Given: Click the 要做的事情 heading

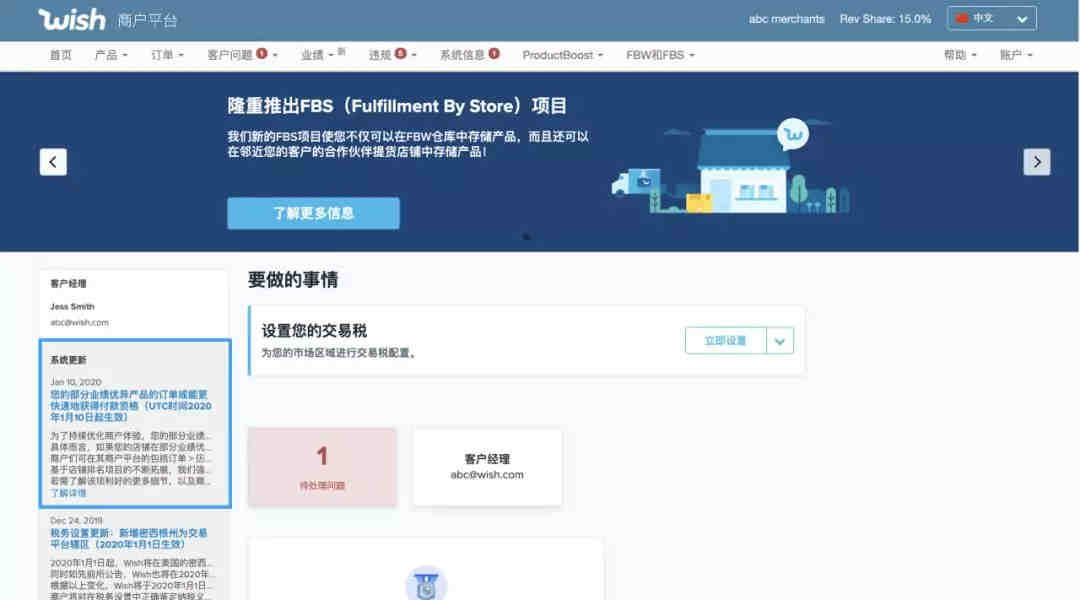Looking at the screenshot, I should click(293, 280).
